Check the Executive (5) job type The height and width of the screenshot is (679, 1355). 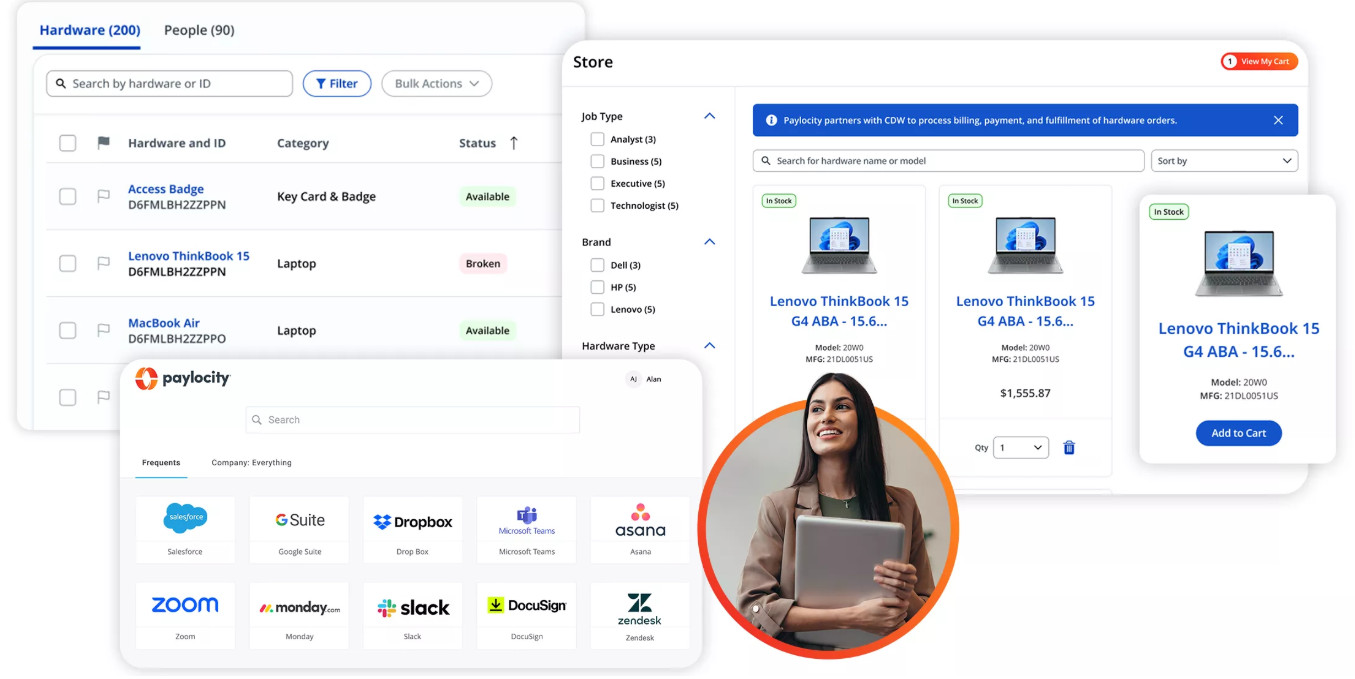597,183
